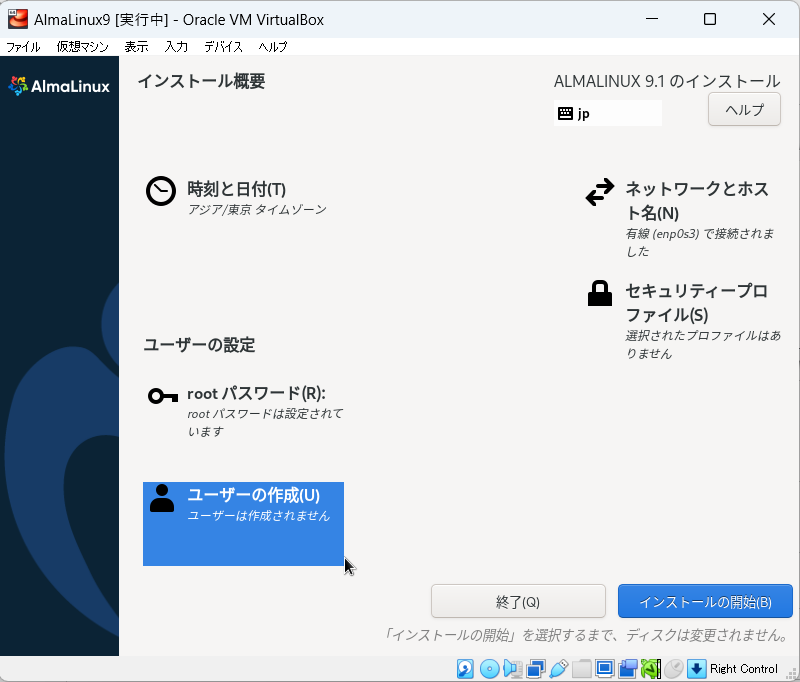Viewport: 800px width, 682px height.
Task: Click インストールの開始(B) button
Action: [705, 601]
